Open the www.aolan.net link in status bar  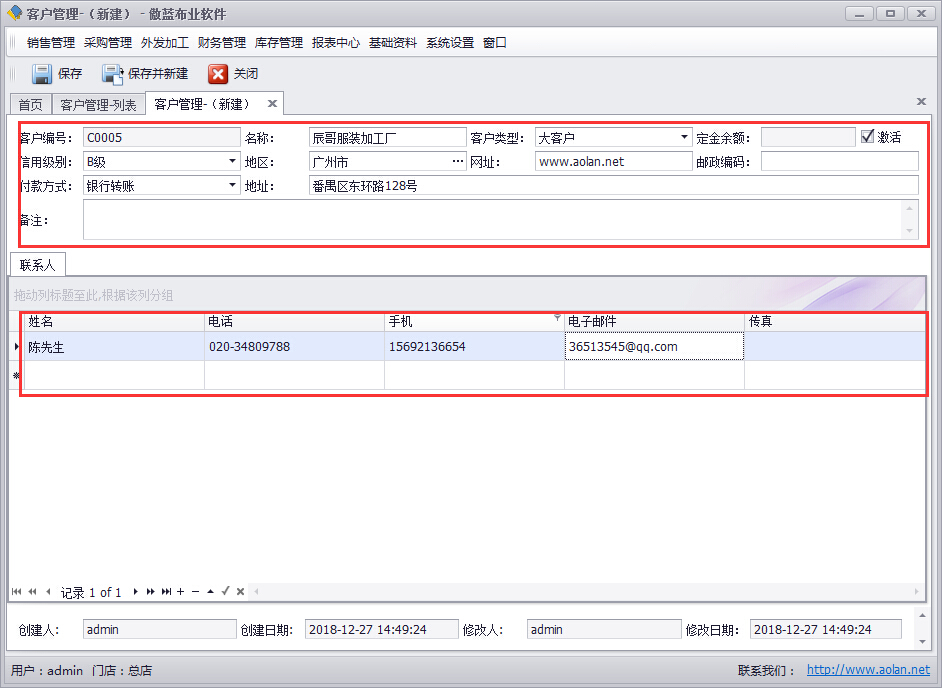click(868, 670)
